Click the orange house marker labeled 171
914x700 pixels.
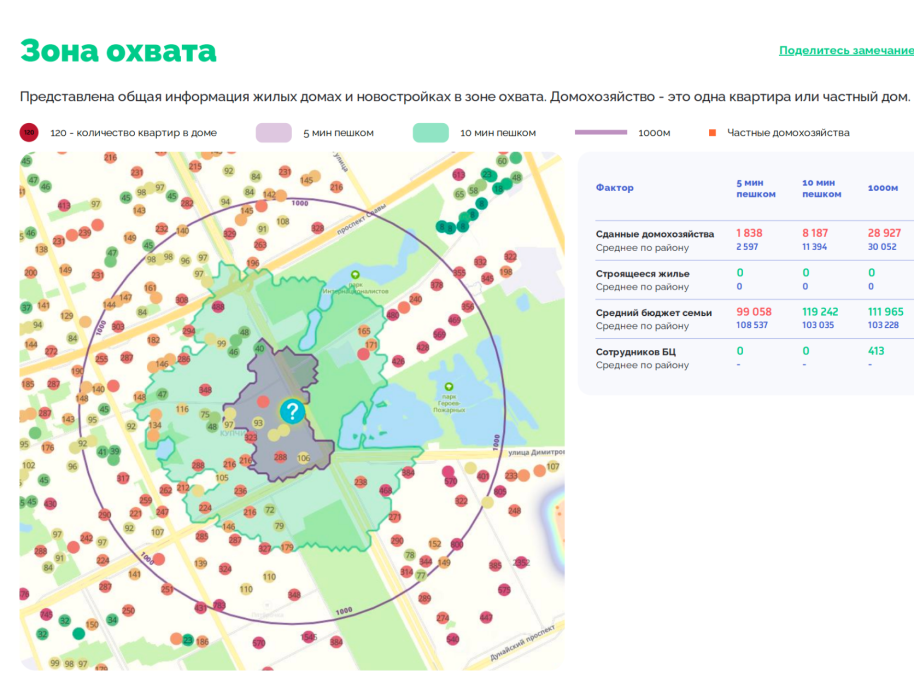(372, 345)
